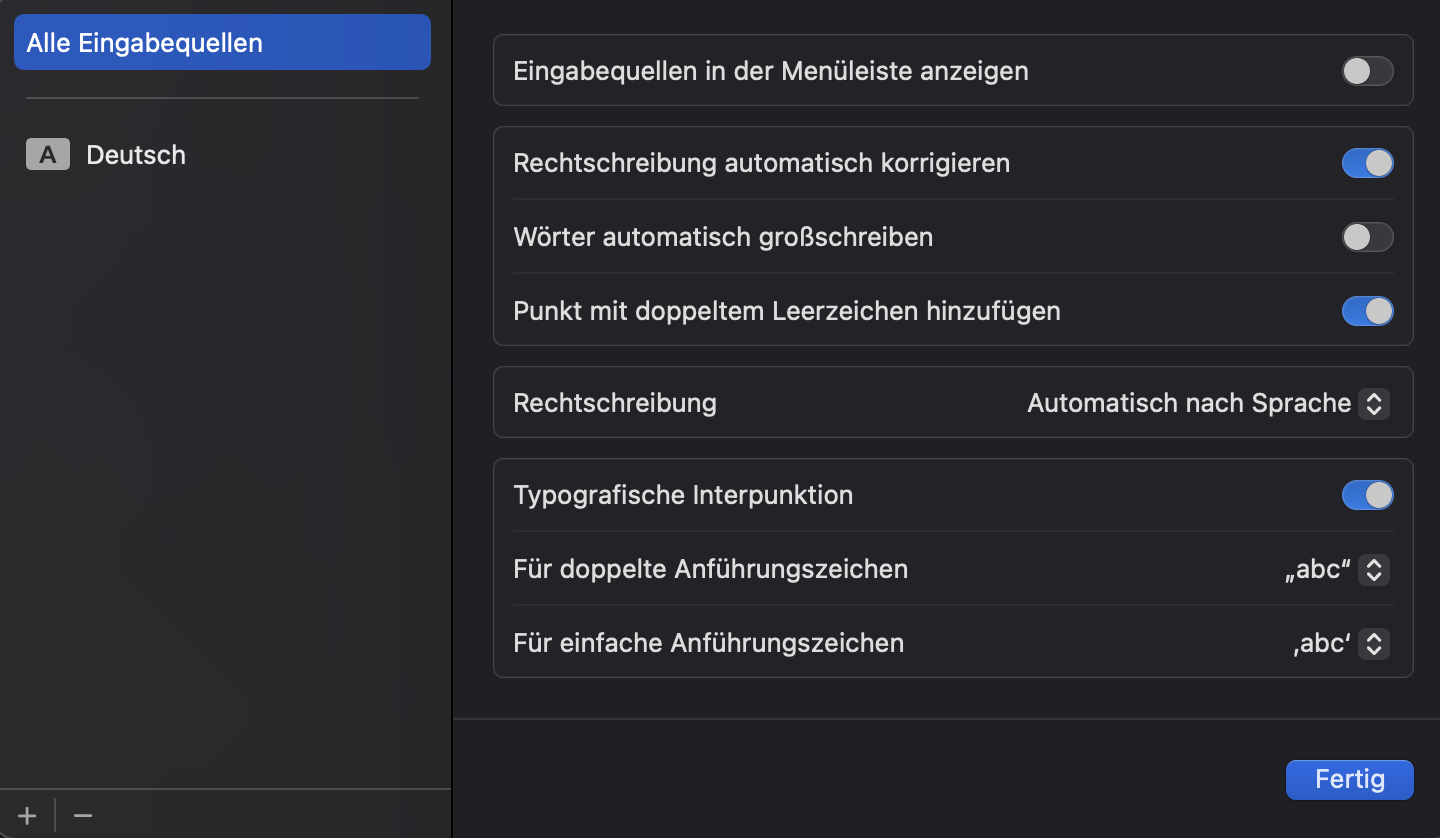This screenshot has height=838, width=1440.
Task: Click the Rechtschreibung dropdown chevron arrows
Action: pyautogui.click(x=1374, y=403)
